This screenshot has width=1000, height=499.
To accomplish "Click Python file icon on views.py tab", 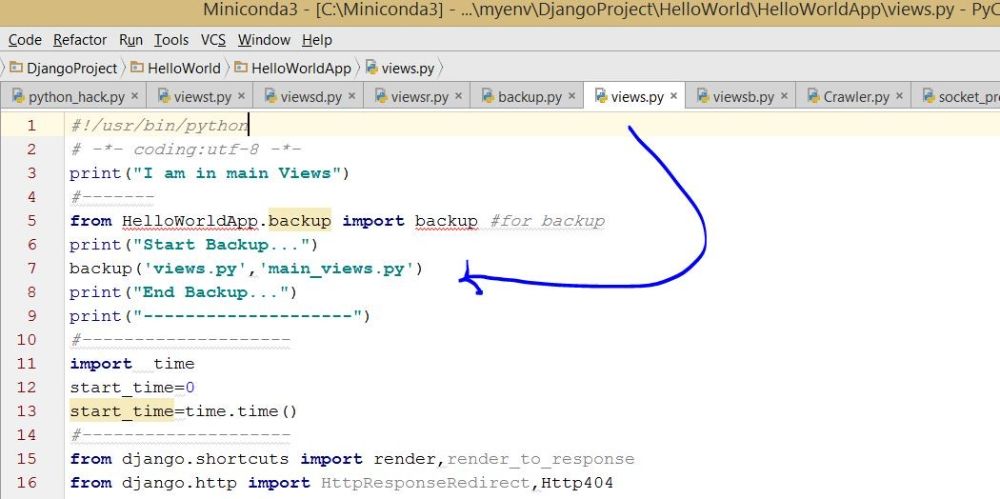I will point(600,96).
